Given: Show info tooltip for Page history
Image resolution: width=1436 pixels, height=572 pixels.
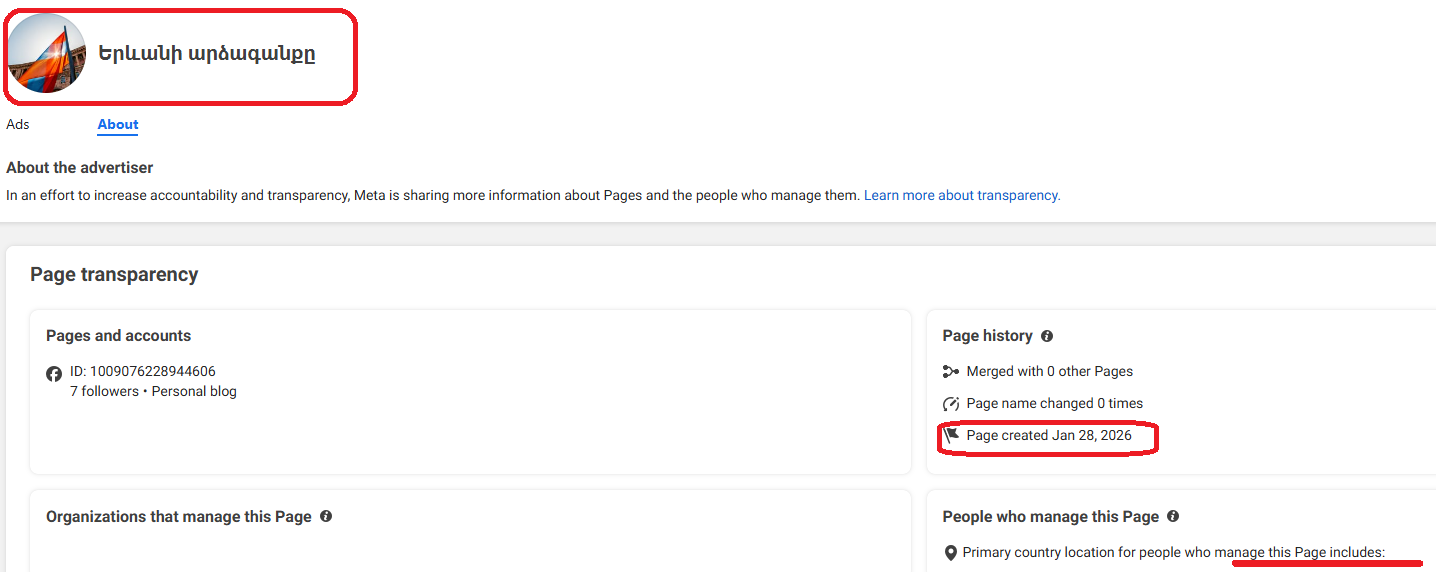Looking at the screenshot, I should point(1047,336).
